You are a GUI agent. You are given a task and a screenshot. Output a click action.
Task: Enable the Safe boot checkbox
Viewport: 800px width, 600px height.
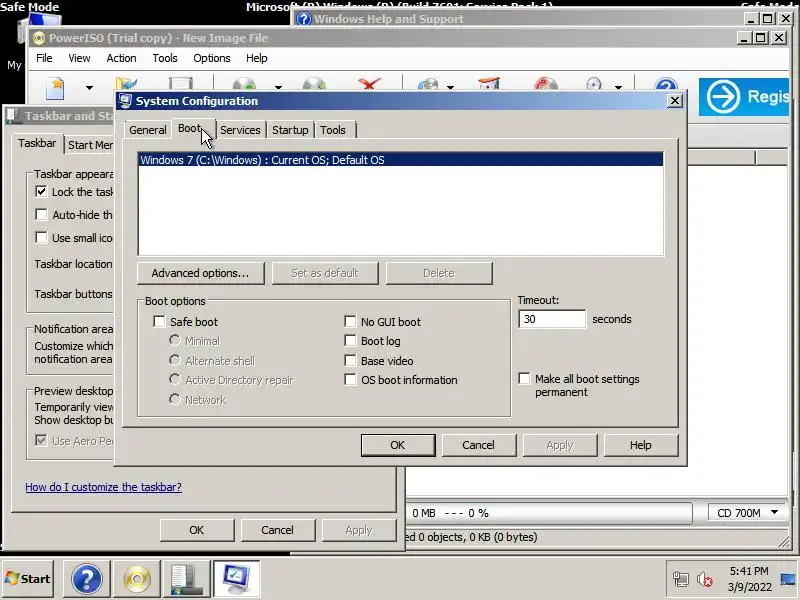click(x=159, y=321)
